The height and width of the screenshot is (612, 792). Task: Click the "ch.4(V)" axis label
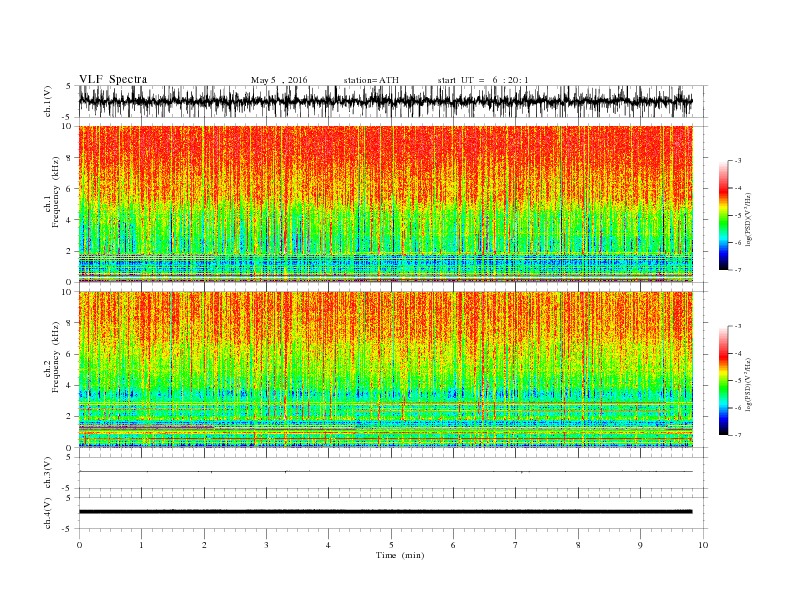tap(48, 513)
